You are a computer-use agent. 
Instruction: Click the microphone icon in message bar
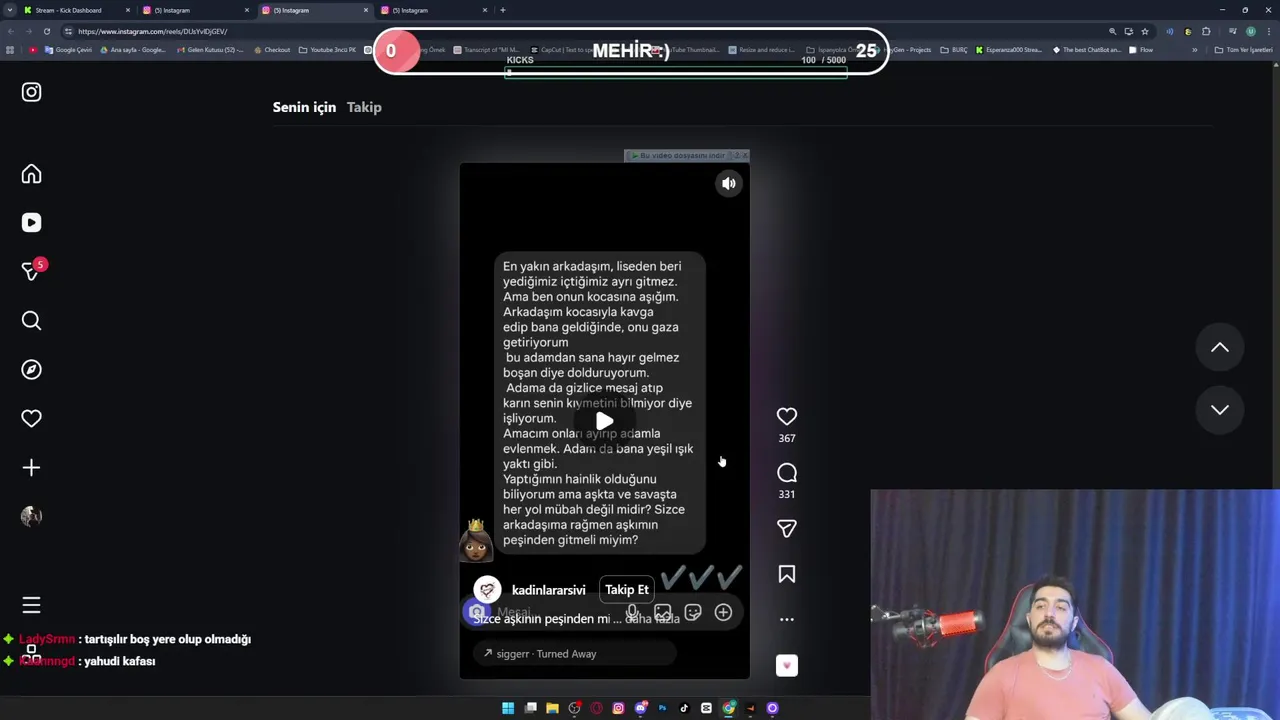pos(632,612)
